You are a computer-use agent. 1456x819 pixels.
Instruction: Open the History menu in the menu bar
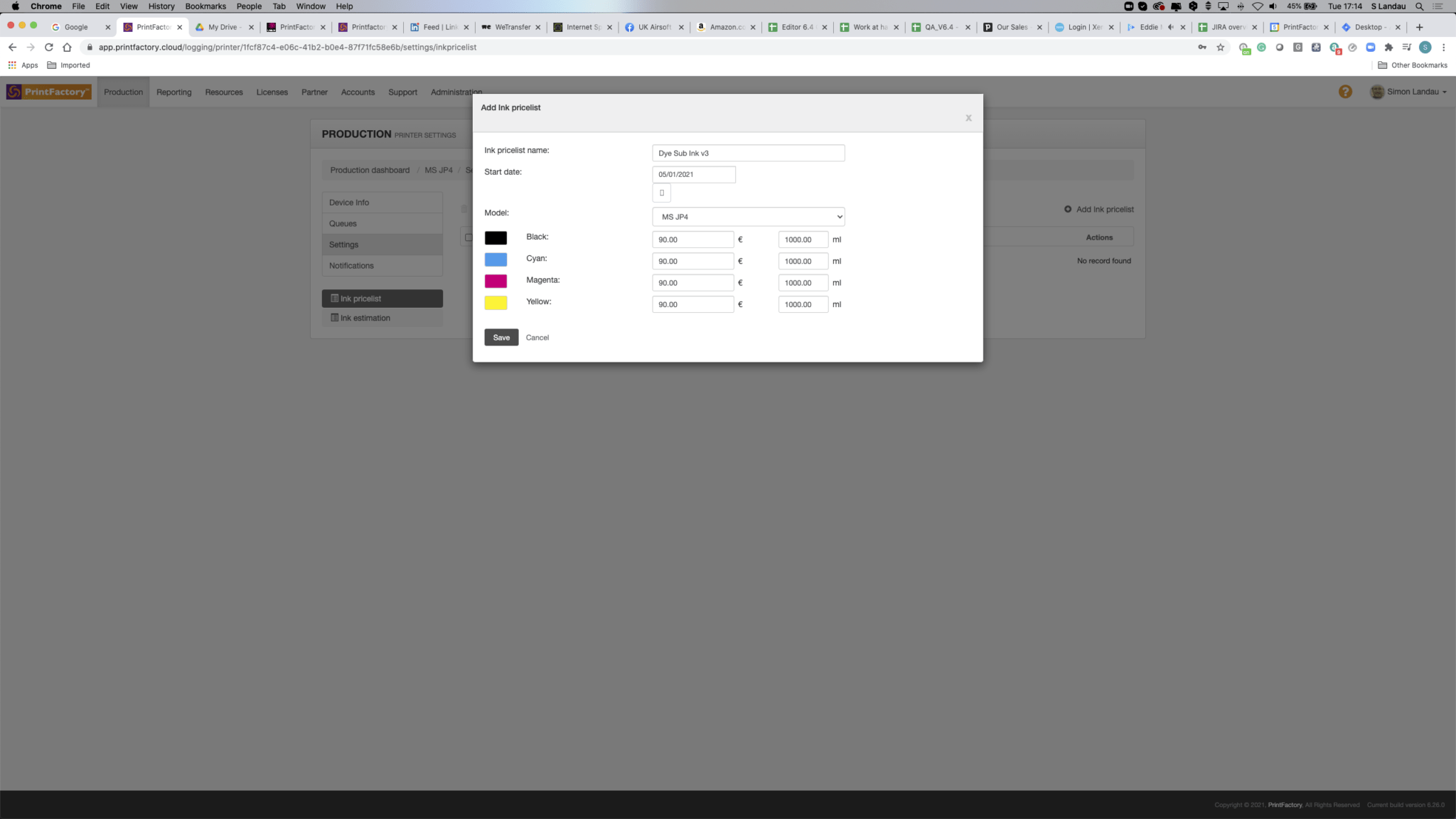tap(161, 6)
